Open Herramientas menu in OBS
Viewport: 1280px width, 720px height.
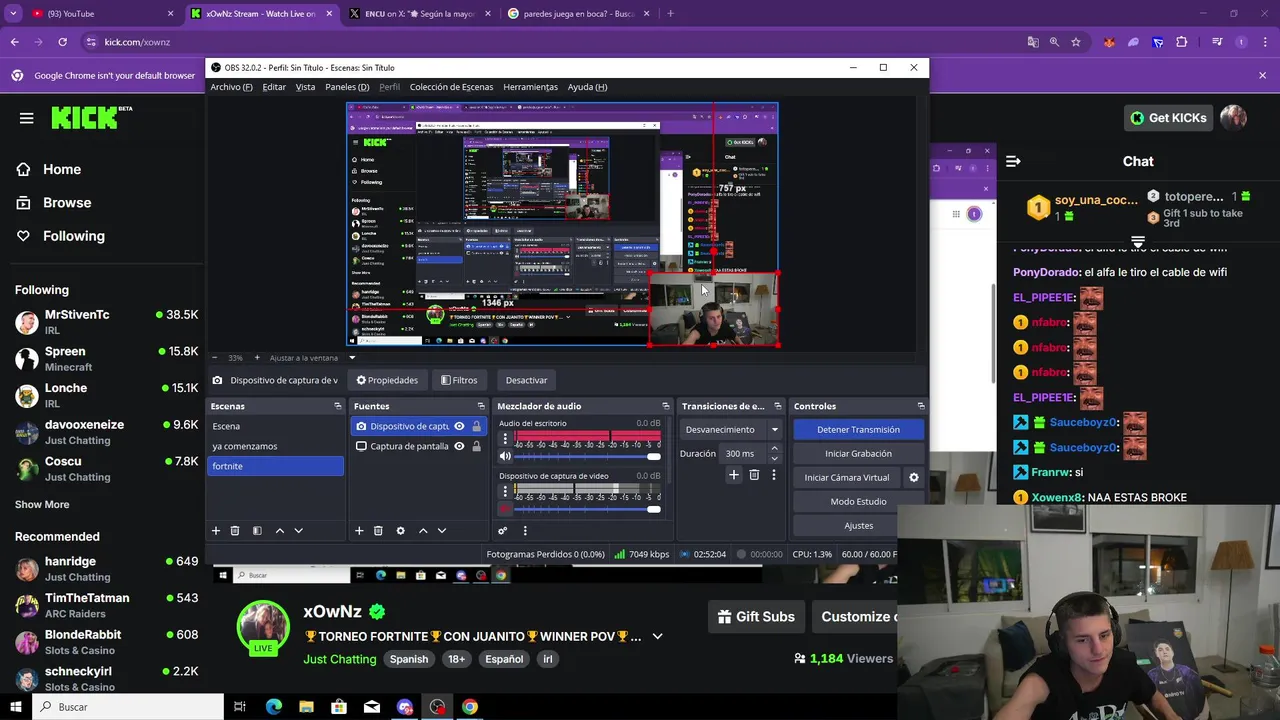click(x=530, y=87)
